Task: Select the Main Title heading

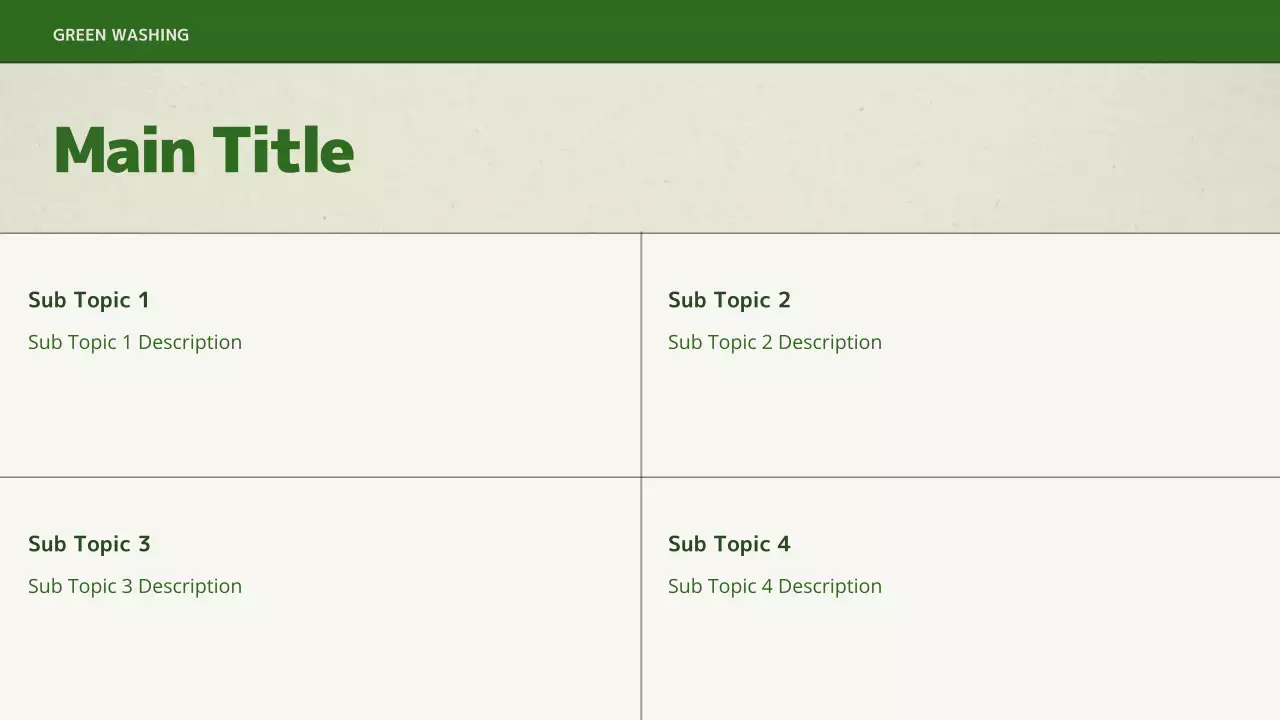Action: pos(203,150)
